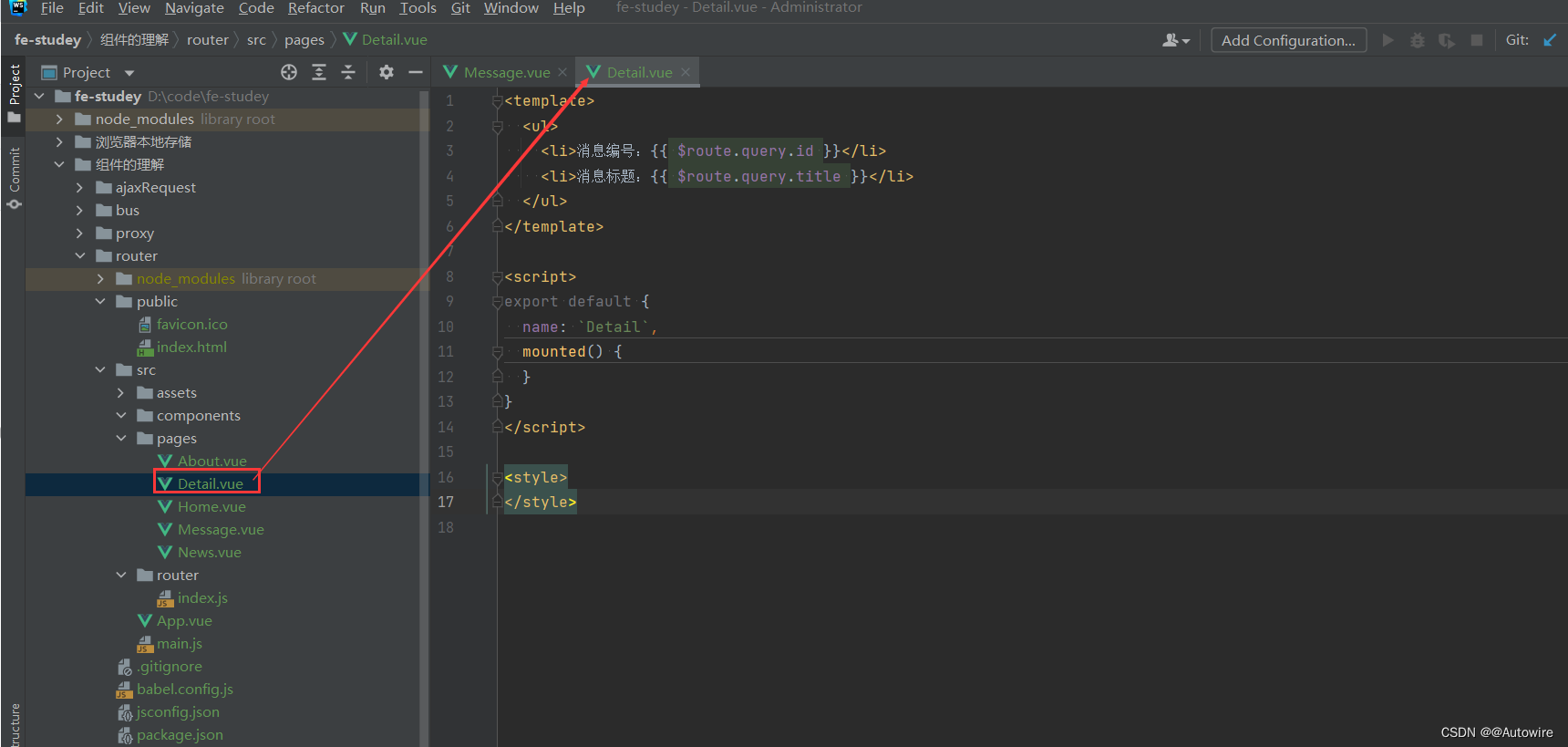Fold the template block at line 1
The image size is (1568, 747).
point(497,100)
